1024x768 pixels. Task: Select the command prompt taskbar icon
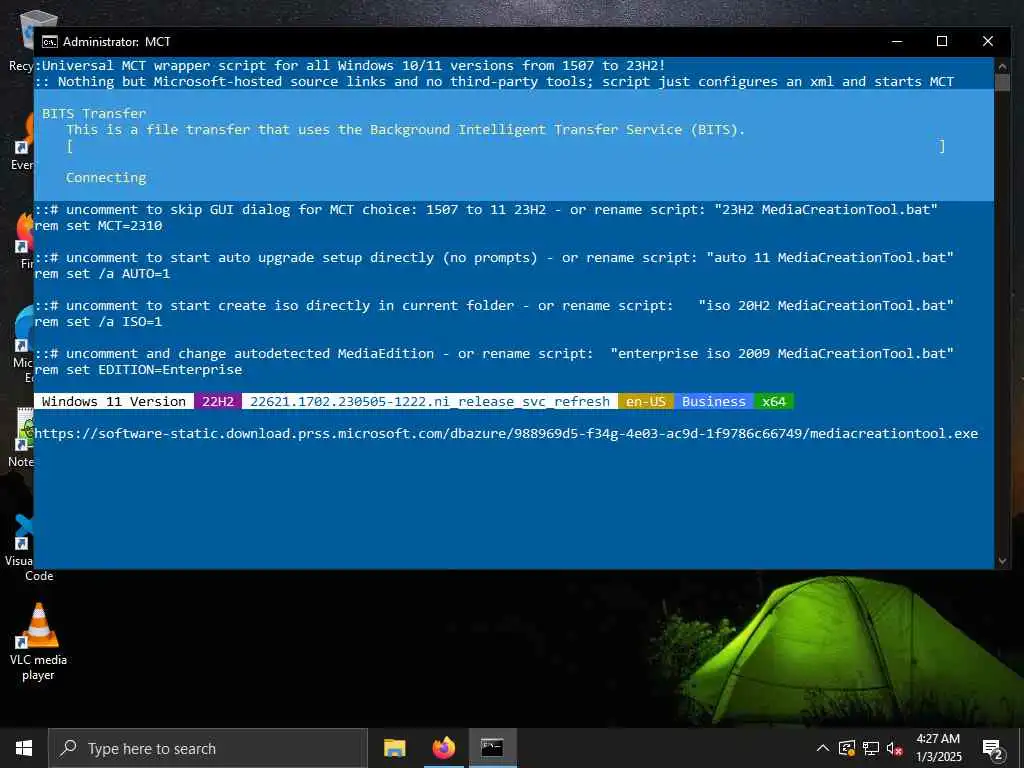click(492, 748)
